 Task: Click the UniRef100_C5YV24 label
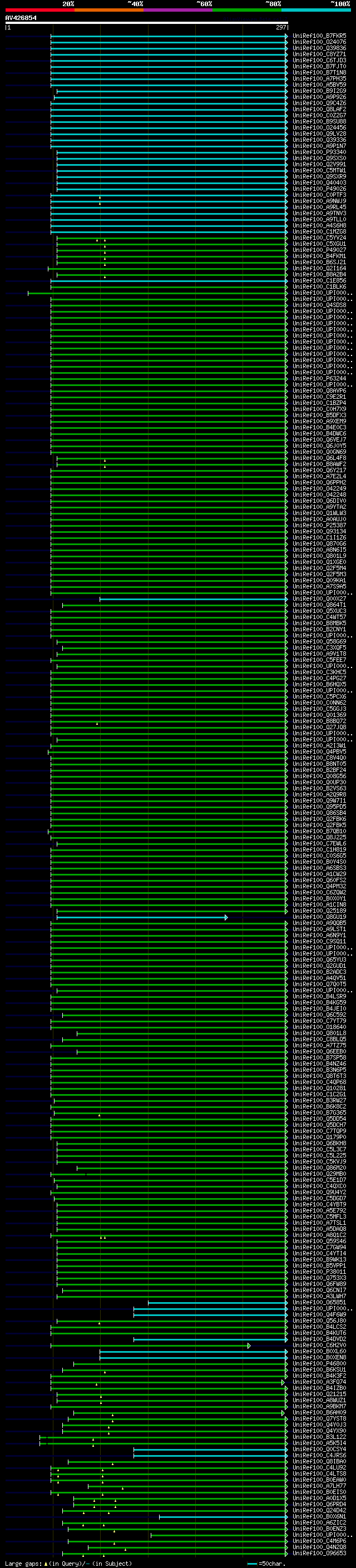319,238
